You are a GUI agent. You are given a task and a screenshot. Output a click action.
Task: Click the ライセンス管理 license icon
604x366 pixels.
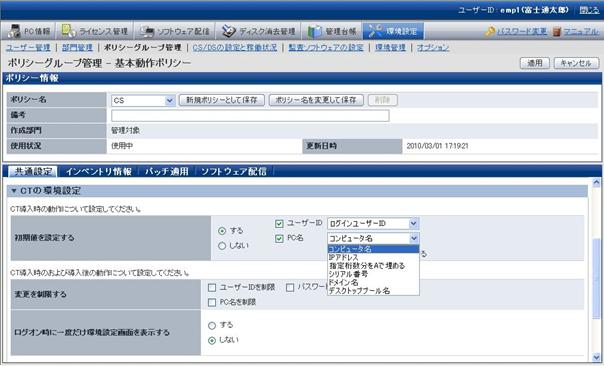69,31
